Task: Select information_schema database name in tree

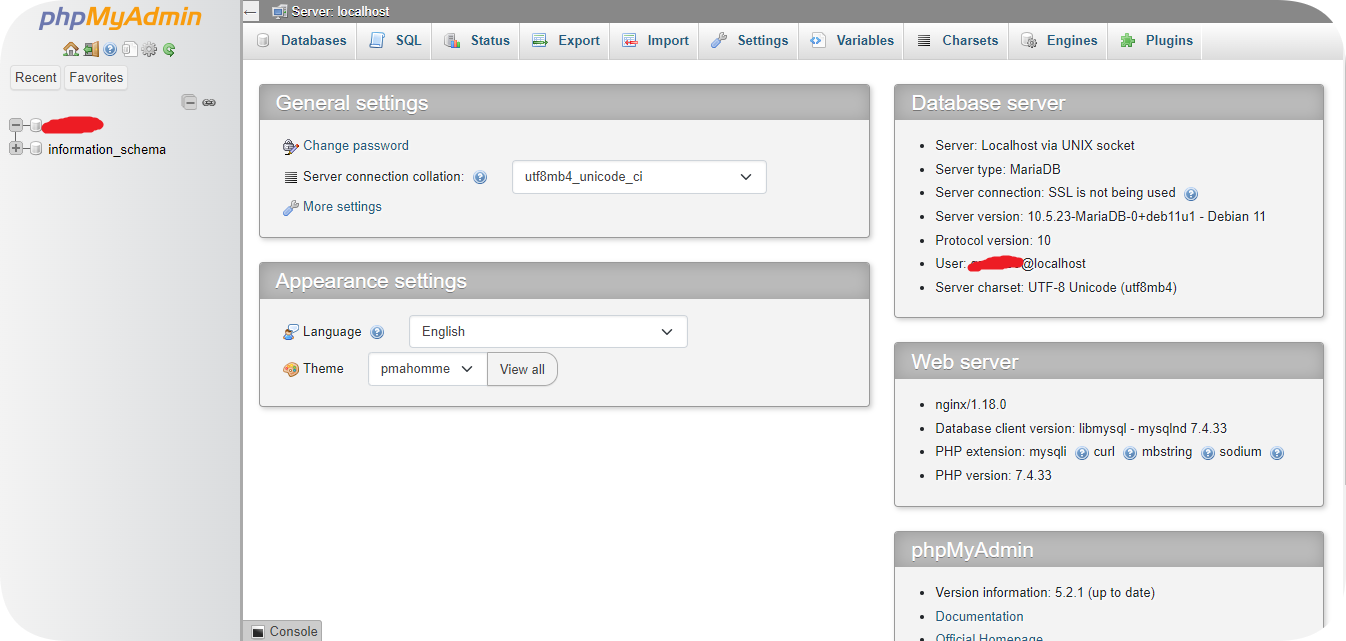Action: (107, 150)
